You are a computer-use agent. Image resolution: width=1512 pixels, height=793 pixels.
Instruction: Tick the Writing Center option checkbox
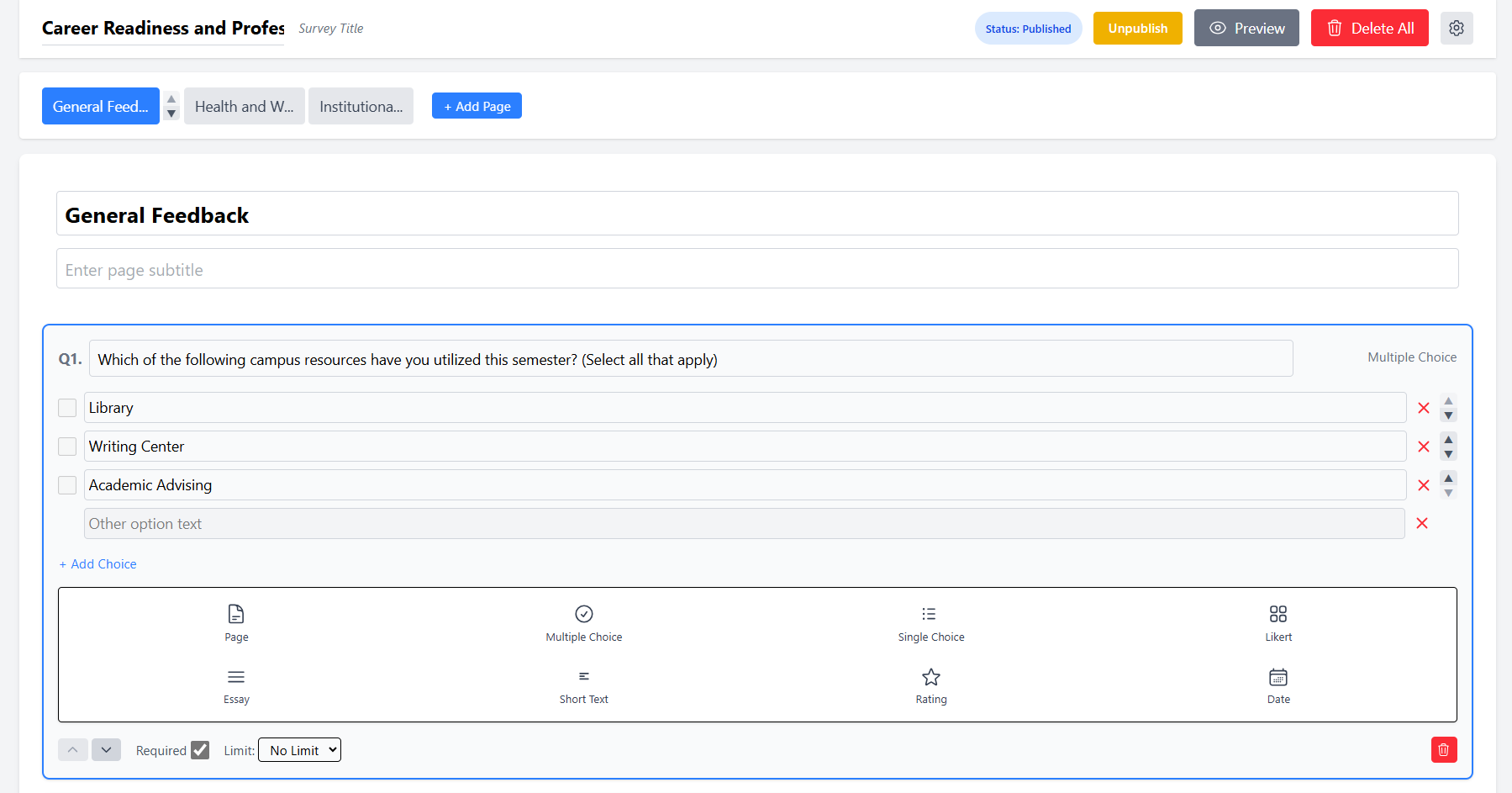66,446
